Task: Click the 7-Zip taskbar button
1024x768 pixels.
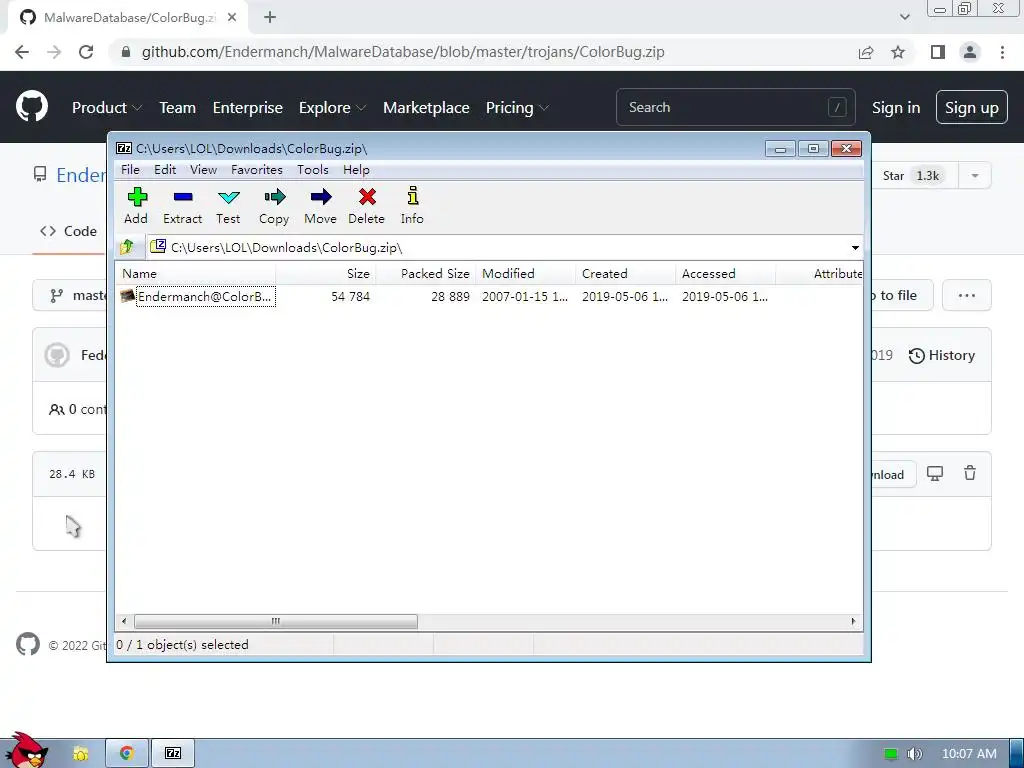Action: pos(173,753)
